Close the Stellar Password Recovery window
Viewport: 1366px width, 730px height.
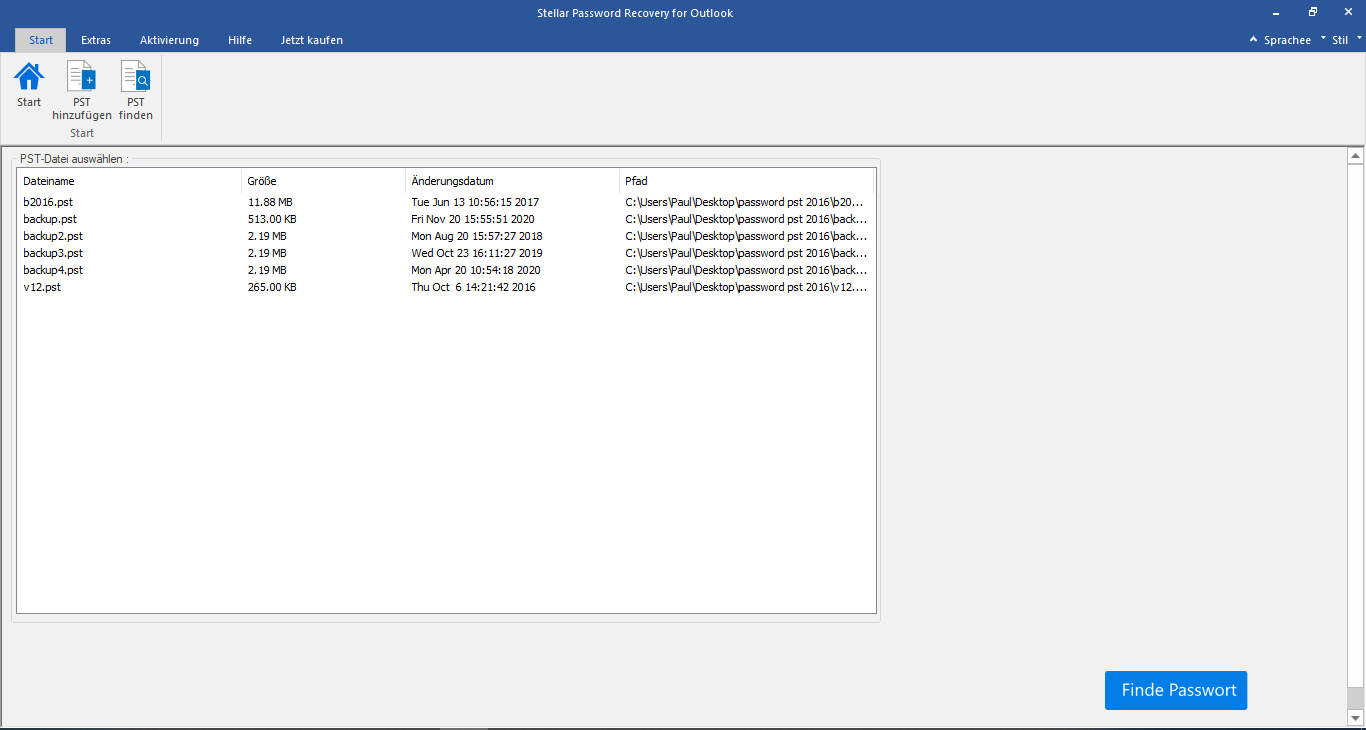(1348, 12)
